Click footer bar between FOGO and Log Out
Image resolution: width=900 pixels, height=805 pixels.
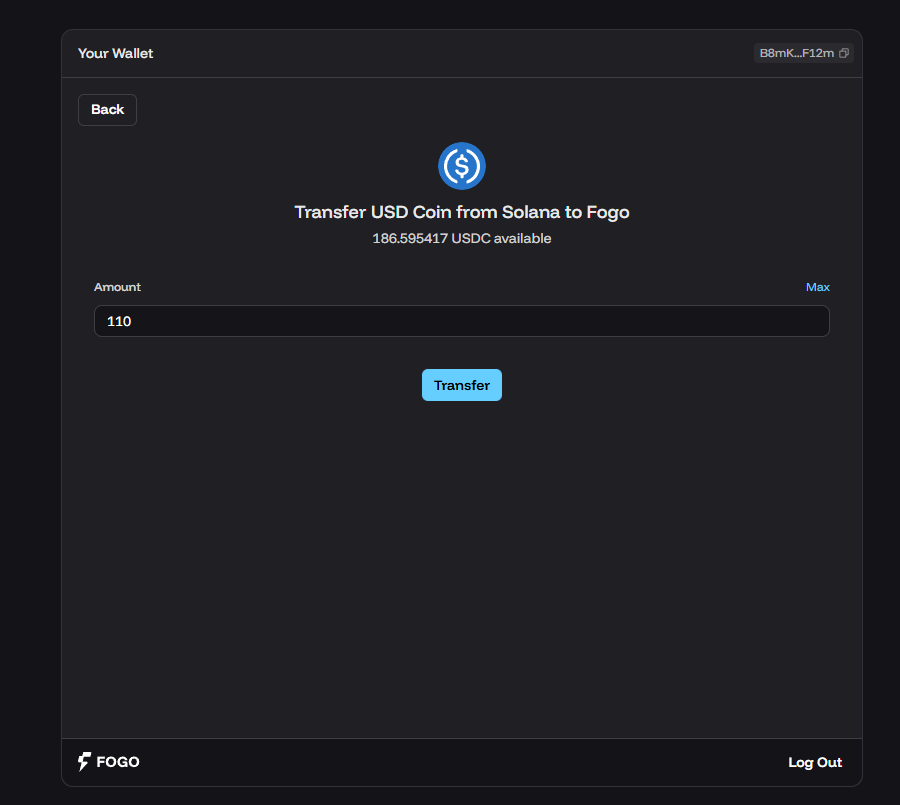click(460, 762)
